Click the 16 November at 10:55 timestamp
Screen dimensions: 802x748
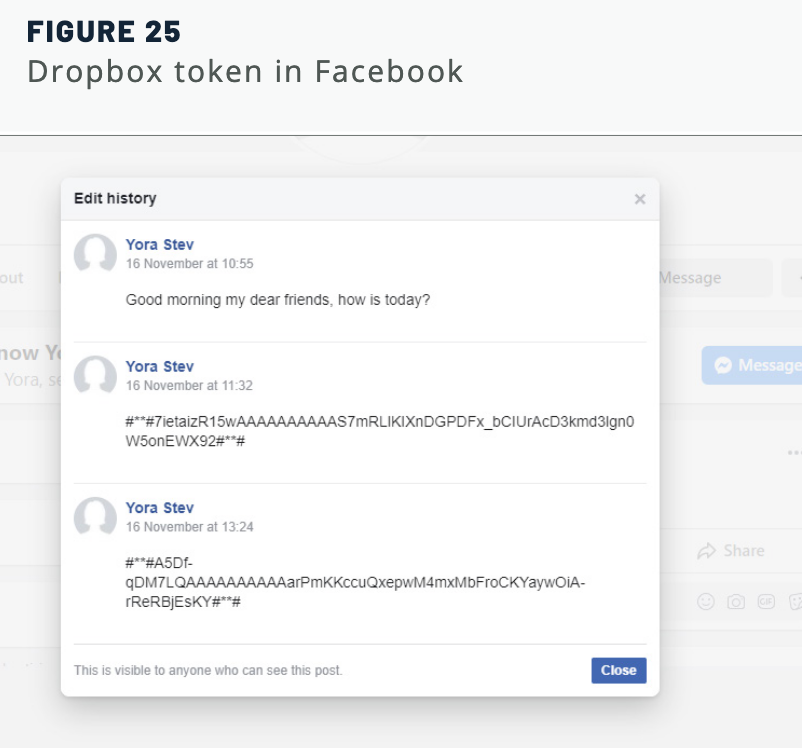coord(189,263)
